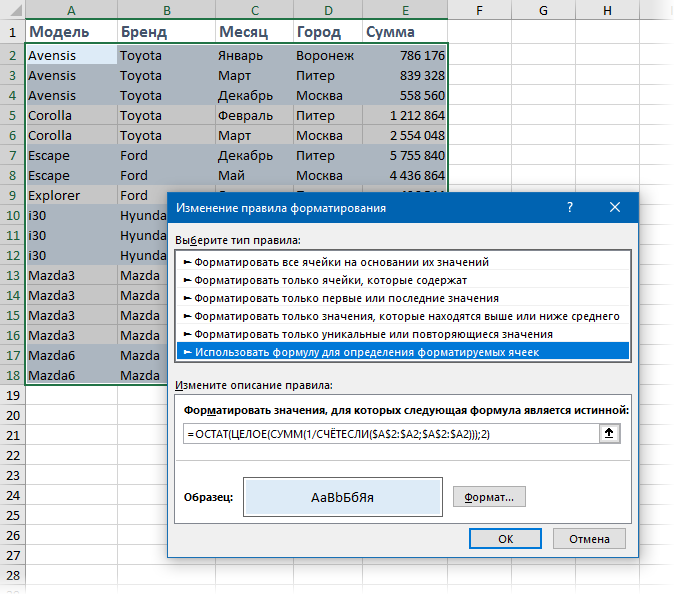
Task: Click the 'Escape' cell in row 7
Action: 71,155
